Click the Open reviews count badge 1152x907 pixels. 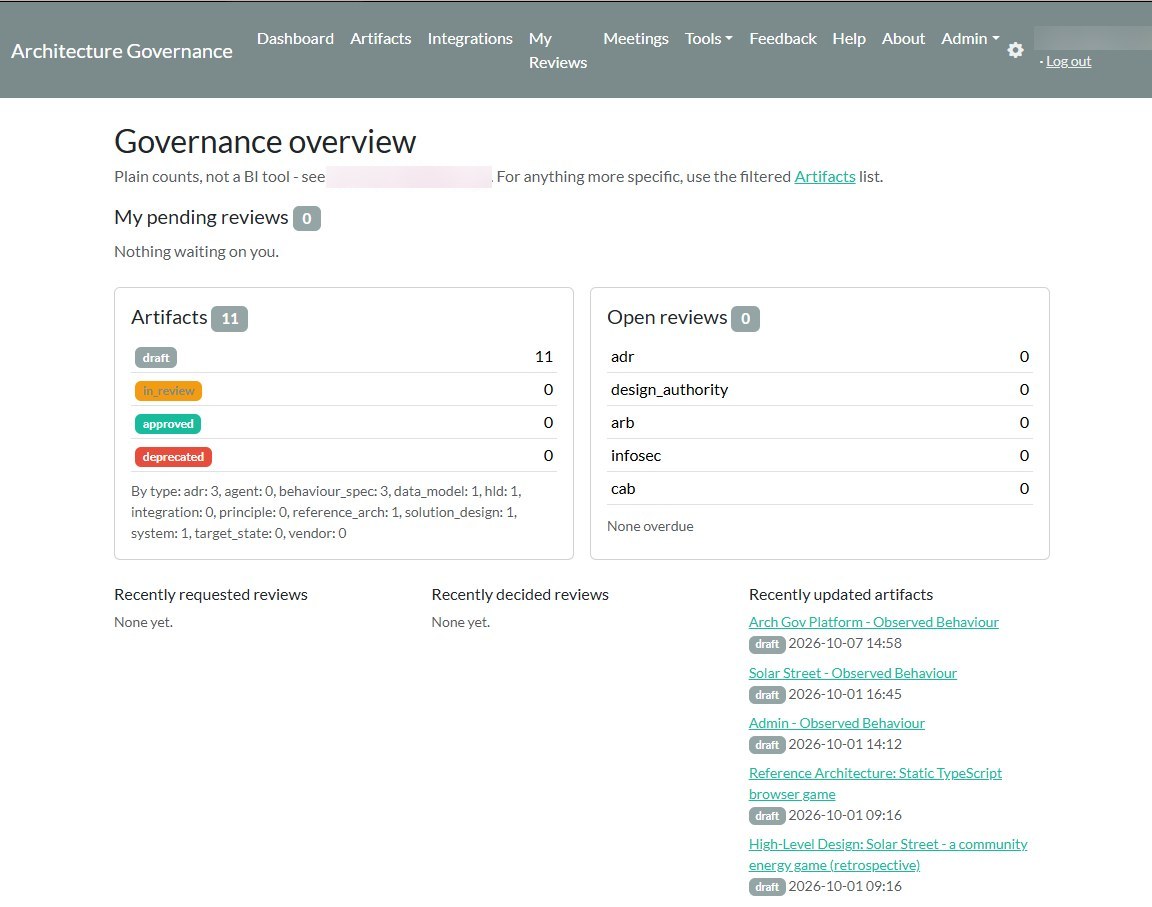pyautogui.click(x=745, y=319)
